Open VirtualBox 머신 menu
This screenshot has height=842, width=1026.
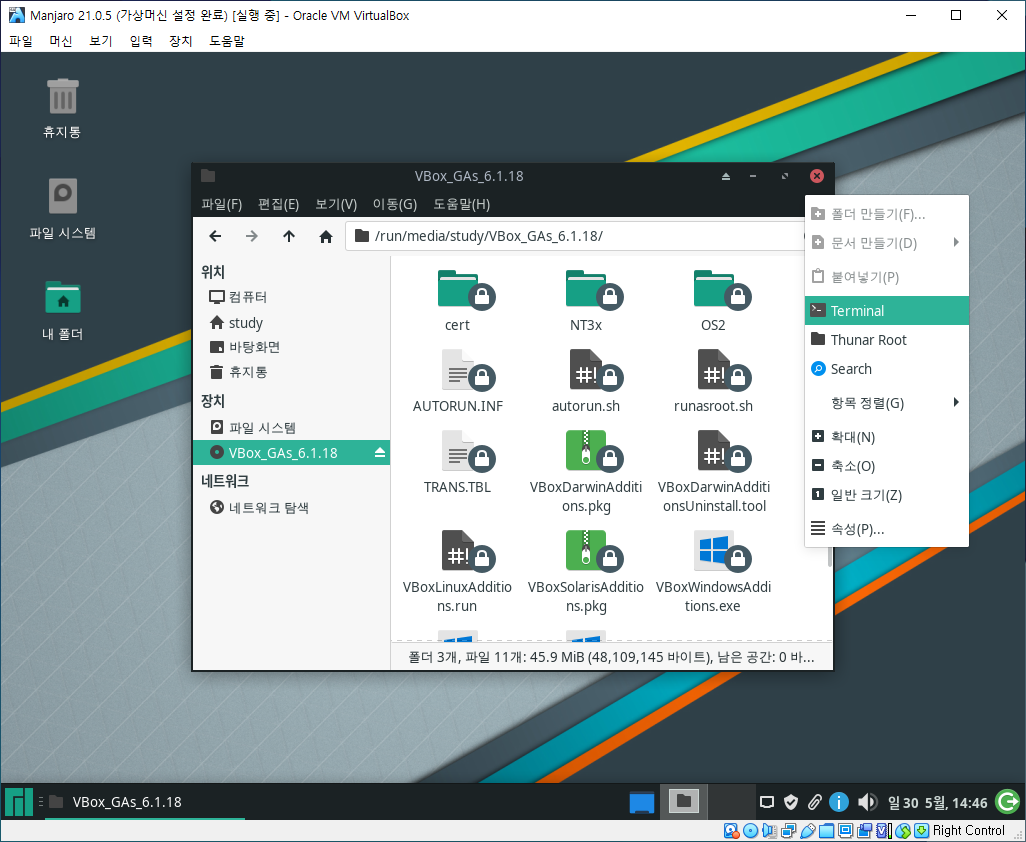61,41
